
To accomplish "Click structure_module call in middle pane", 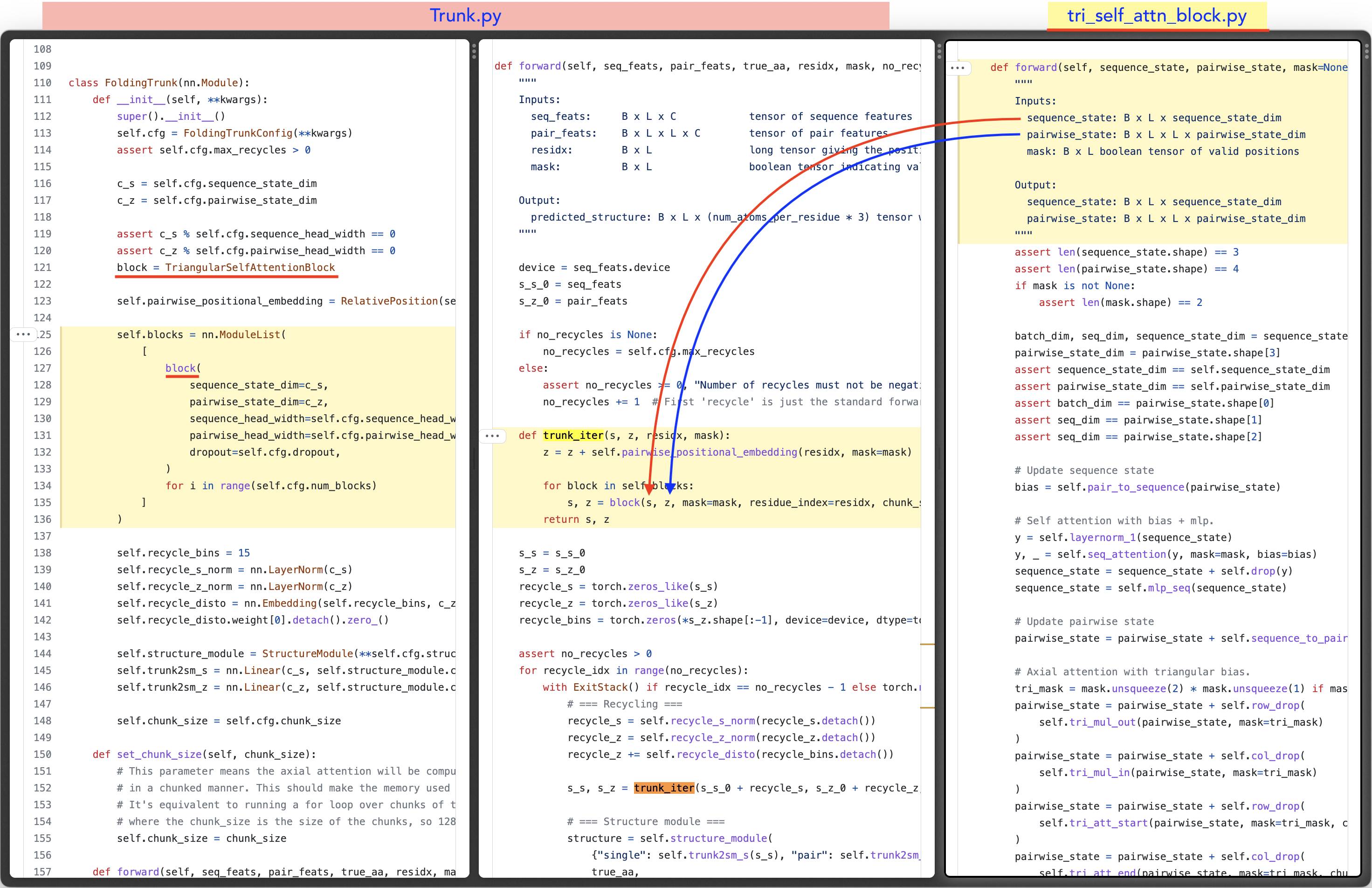I will tap(718, 839).
